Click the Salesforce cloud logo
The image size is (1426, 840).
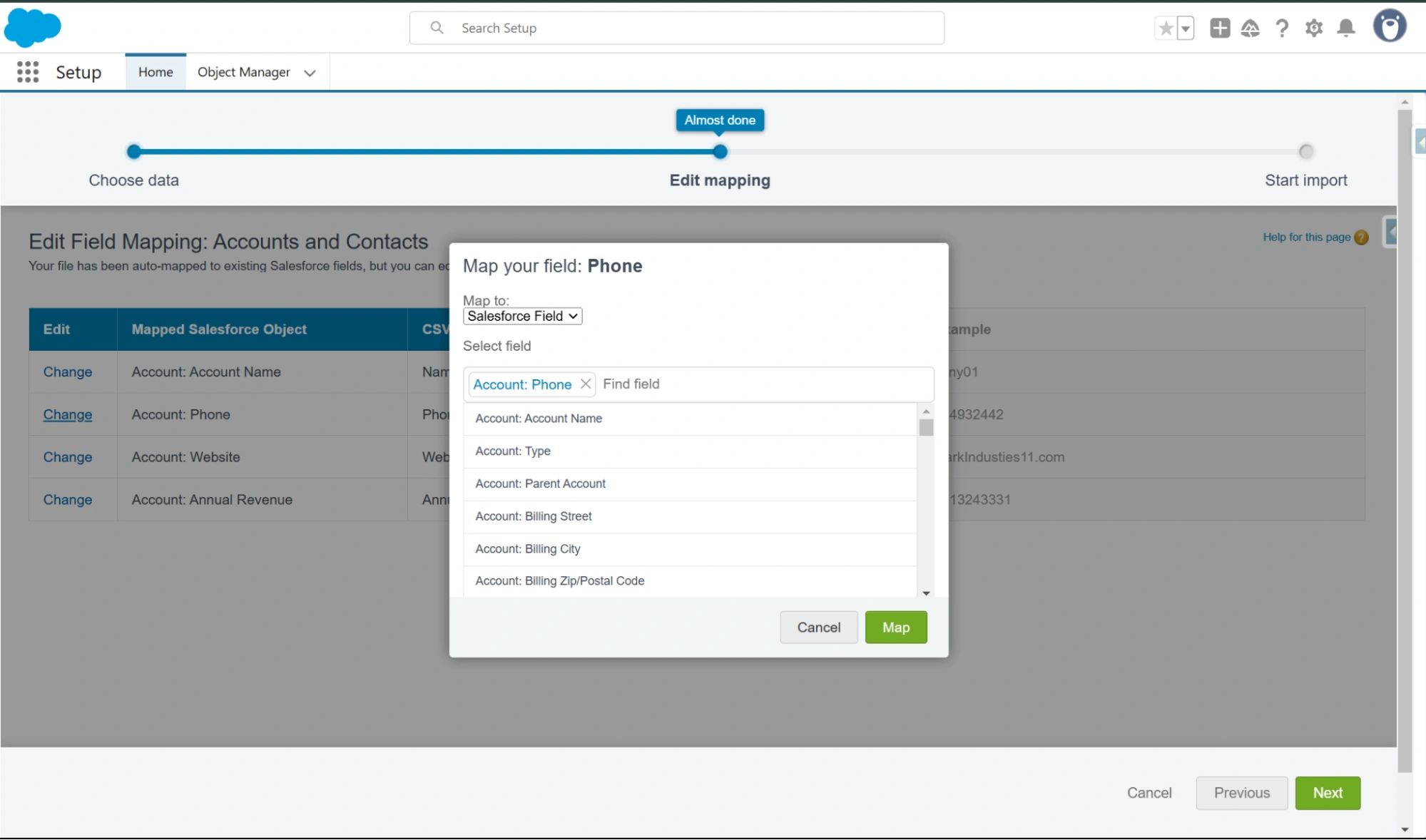pos(32,28)
